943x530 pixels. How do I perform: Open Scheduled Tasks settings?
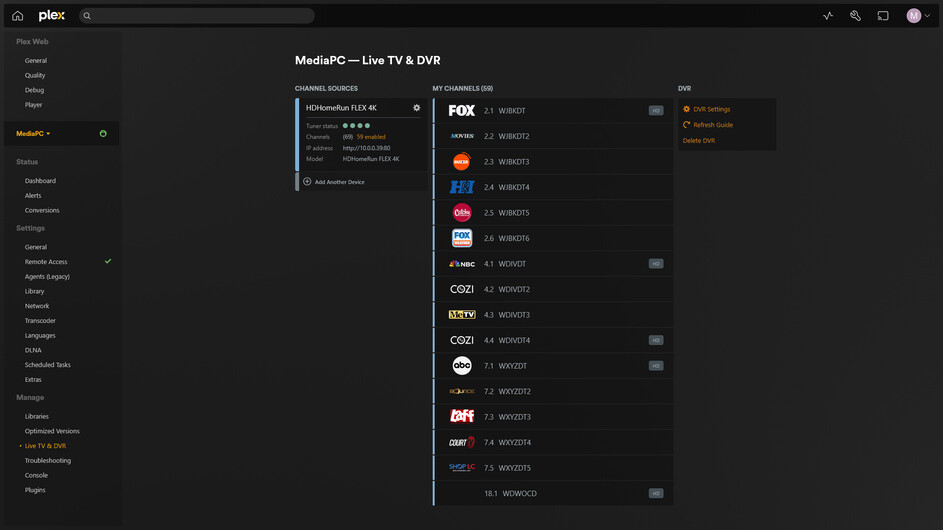point(48,365)
